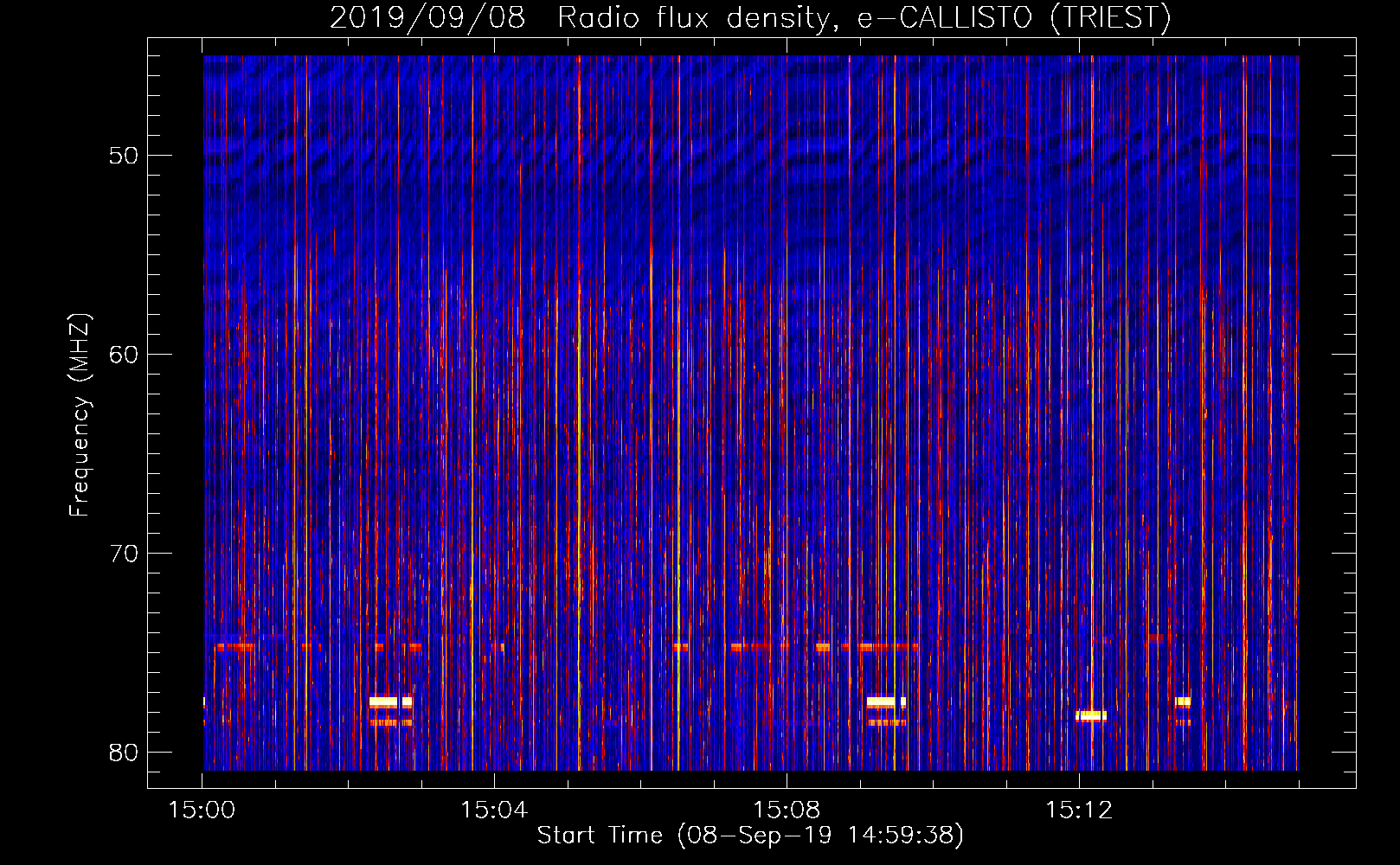This screenshot has width=1400, height=865.
Task: Click the 'Frequency (MHZ)' axis label
Action: (79, 415)
